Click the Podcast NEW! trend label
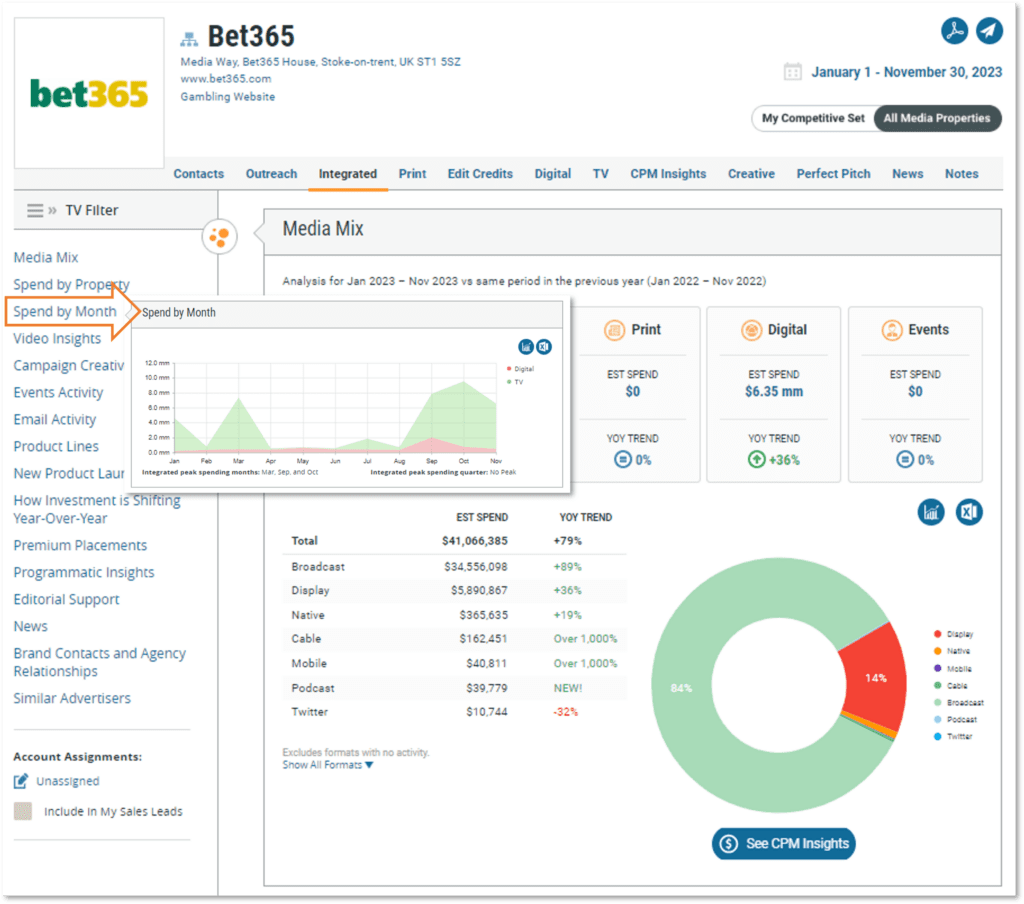Viewport: 1024px width, 904px height. [x=568, y=688]
